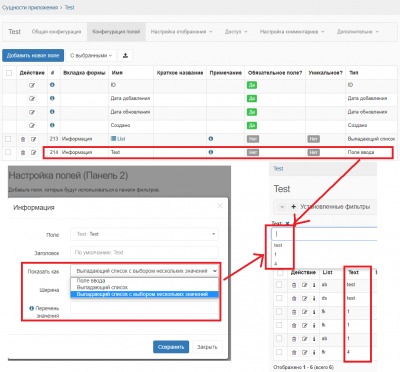Open the Доступ dropdown menu
This screenshot has height=372, width=400.
coord(236,32)
